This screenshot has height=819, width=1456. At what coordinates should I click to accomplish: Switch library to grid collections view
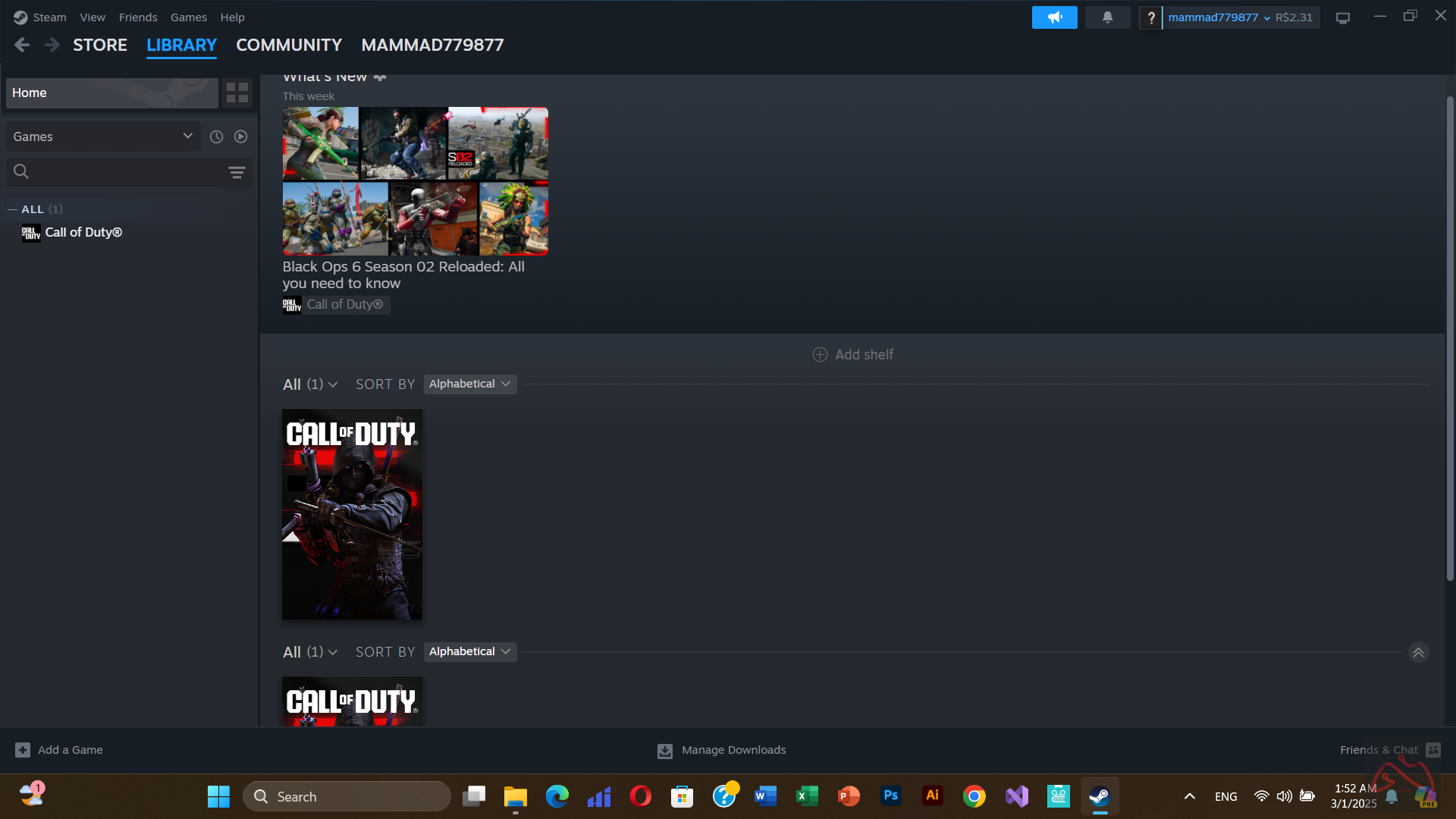[x=237, y=93]
